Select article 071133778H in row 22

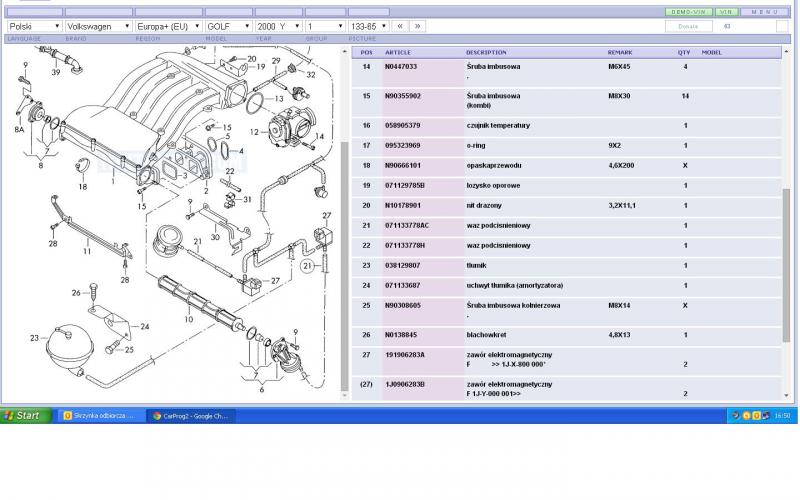(x=405, y=245)
